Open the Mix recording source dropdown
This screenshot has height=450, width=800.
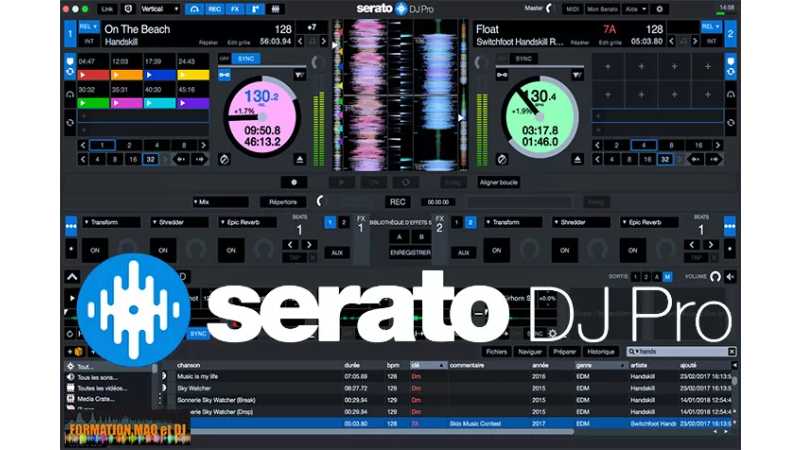[220, 202]
